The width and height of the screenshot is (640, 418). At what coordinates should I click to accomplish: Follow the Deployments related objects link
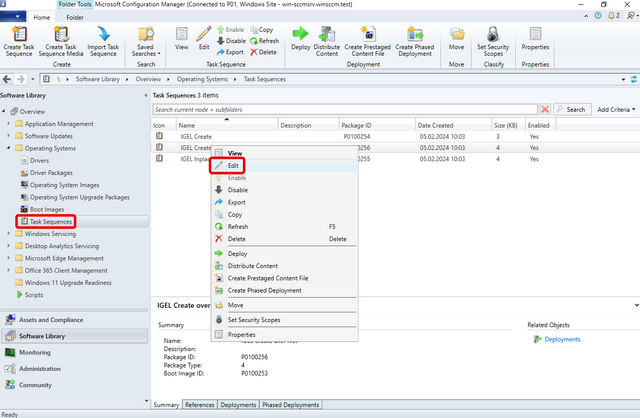[562, 340]
